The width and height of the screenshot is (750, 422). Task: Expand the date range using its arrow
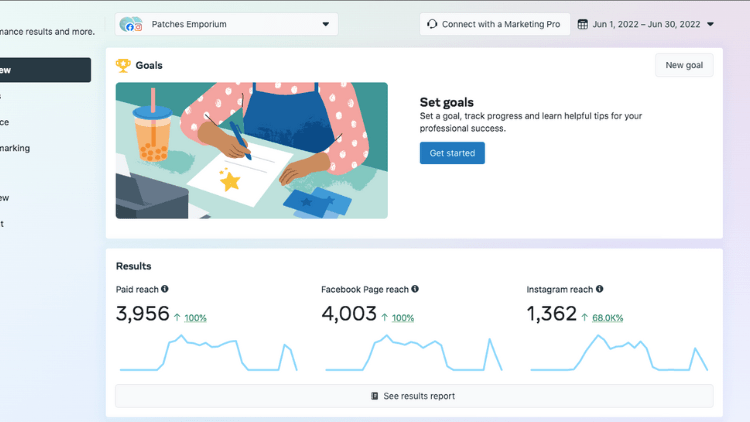[x=710, y=24]
